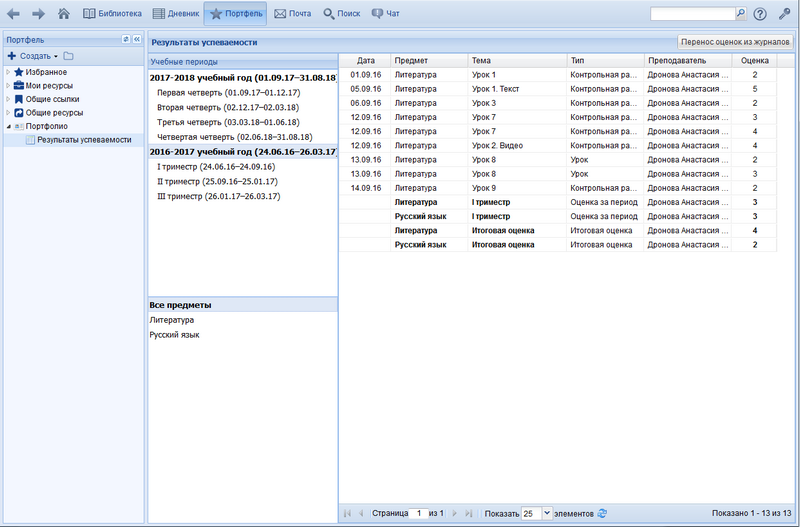Click the top search input field
Image resolution: width=800 pixels, height=527 pixels.
pyautogui.click(x=691, y=14)
